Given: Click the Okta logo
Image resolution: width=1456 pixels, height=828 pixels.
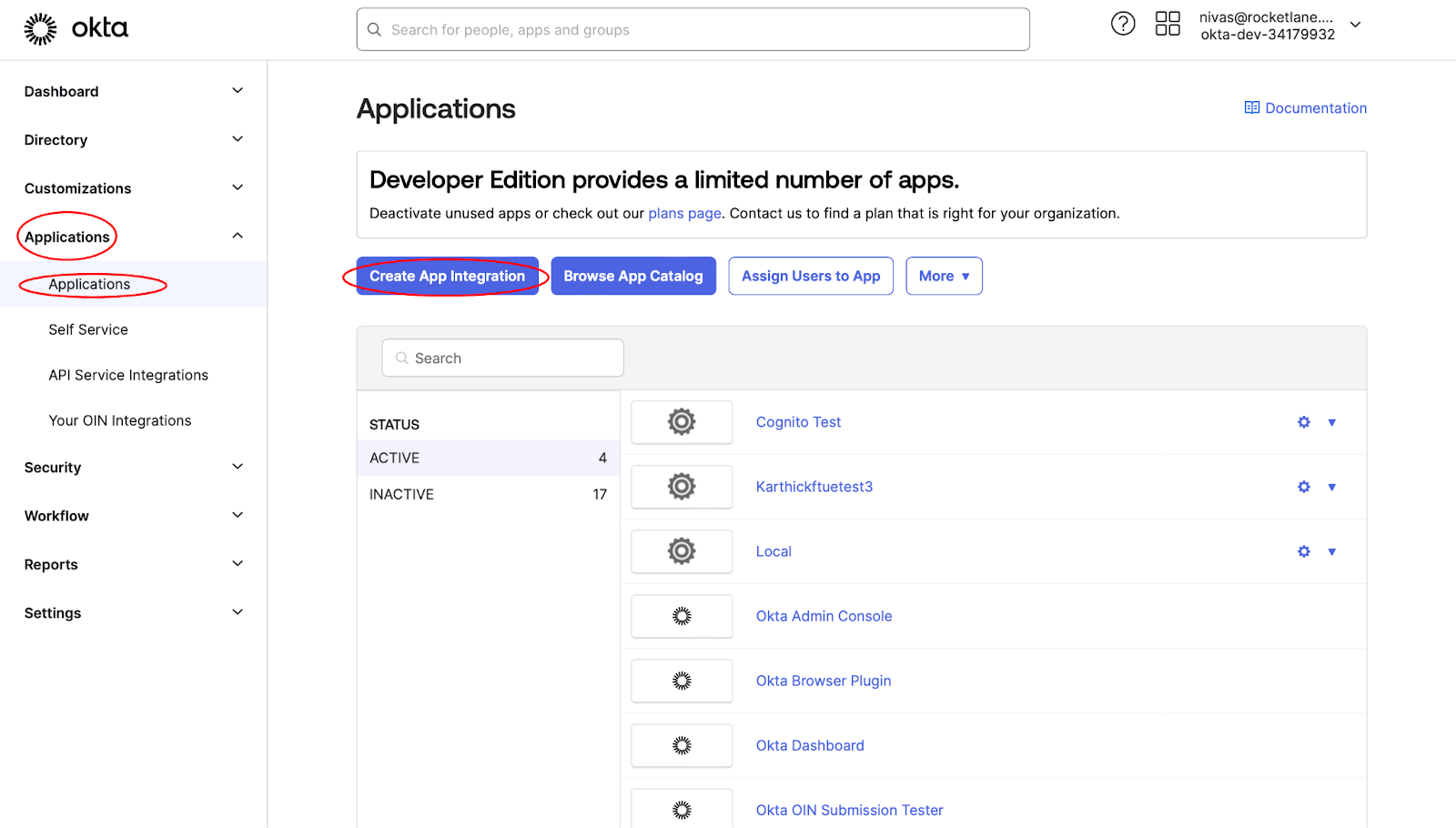Looking at the screenshot, I should click(76, 29).
